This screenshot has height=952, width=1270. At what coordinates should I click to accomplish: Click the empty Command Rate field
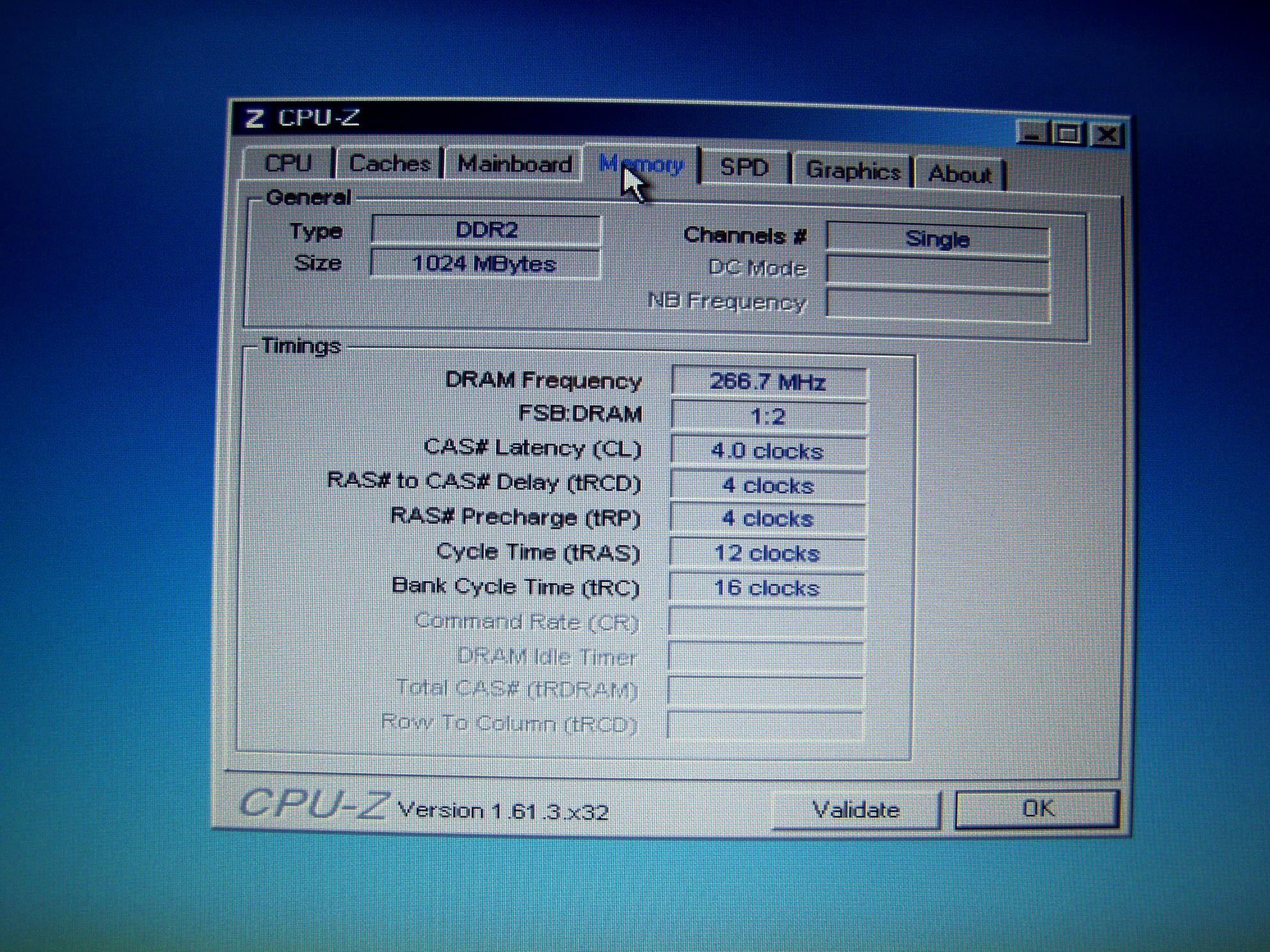(766, 622)
